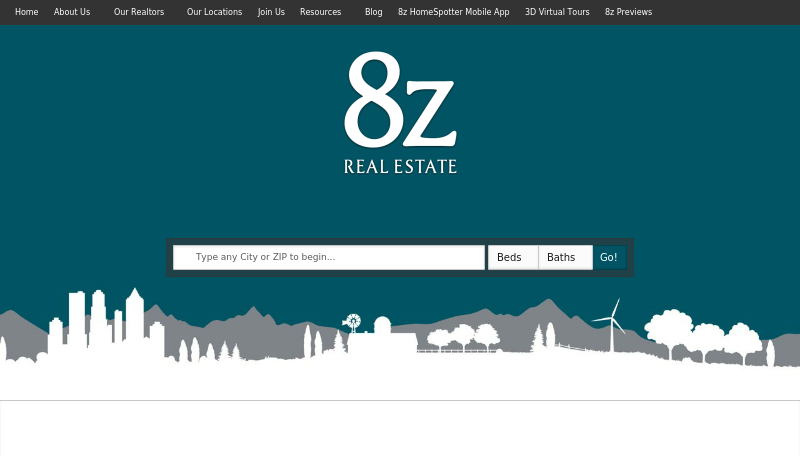Open the Our Realtors menu
The image size is (800, 456).
139,12
